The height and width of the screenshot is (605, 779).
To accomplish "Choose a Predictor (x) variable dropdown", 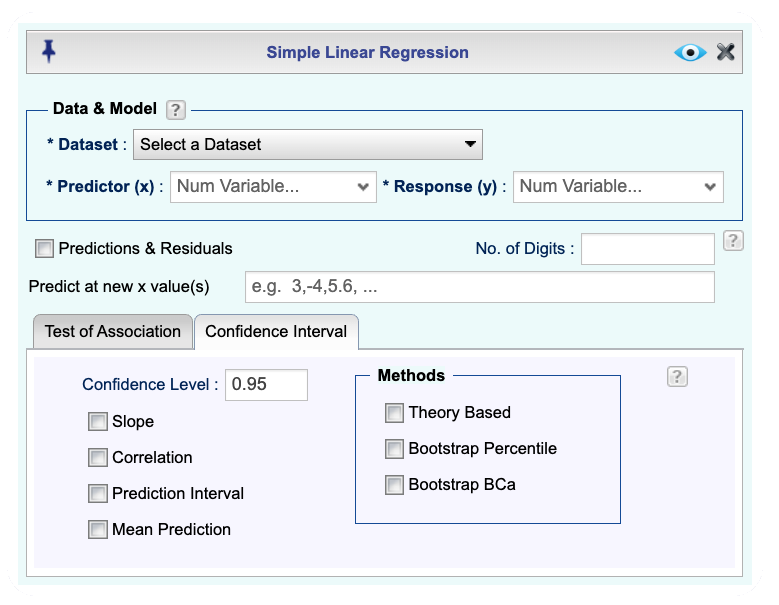I will click(x=273, y=187).
